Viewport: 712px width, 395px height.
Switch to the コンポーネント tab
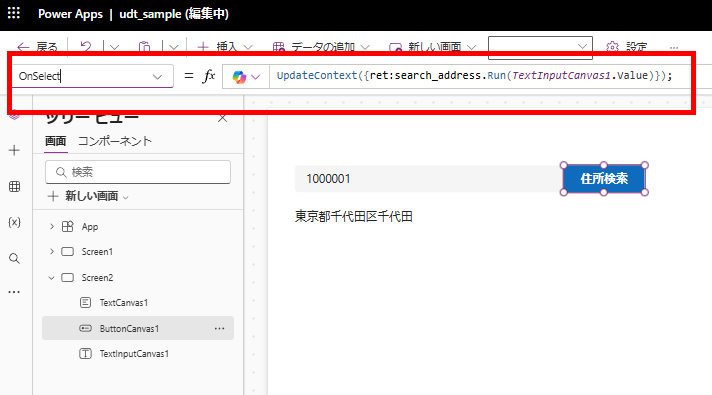pyautogui.click(x=115, y=141)
